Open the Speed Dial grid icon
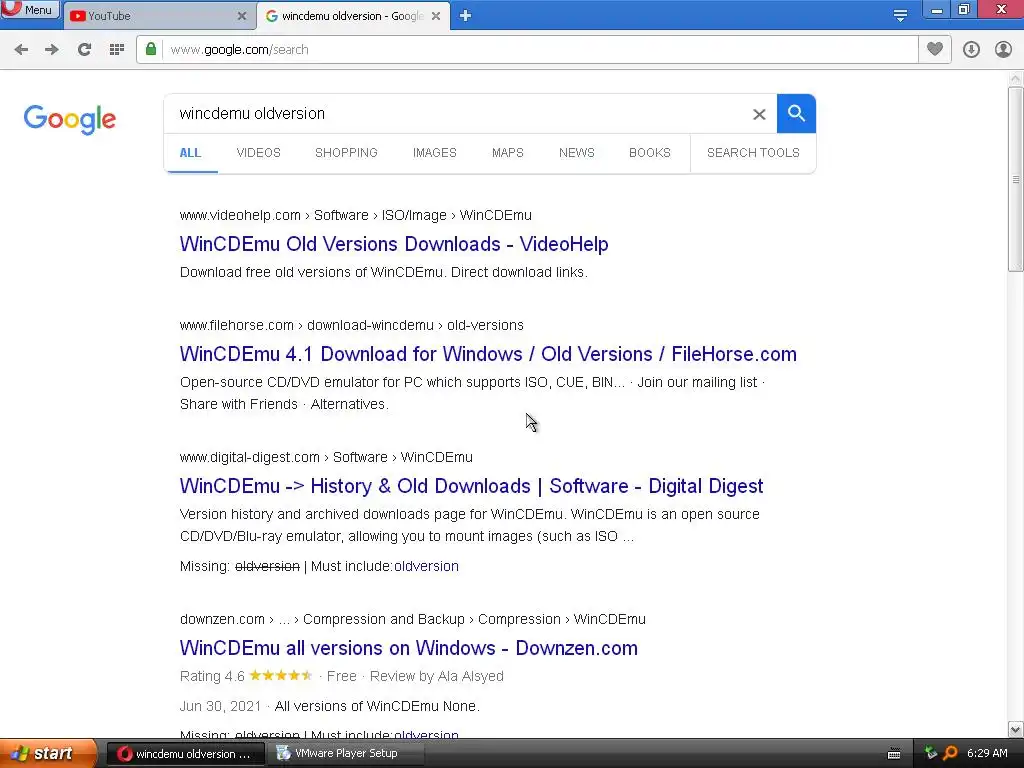This screenshot has height=768, width=1024. pos(117,50)
